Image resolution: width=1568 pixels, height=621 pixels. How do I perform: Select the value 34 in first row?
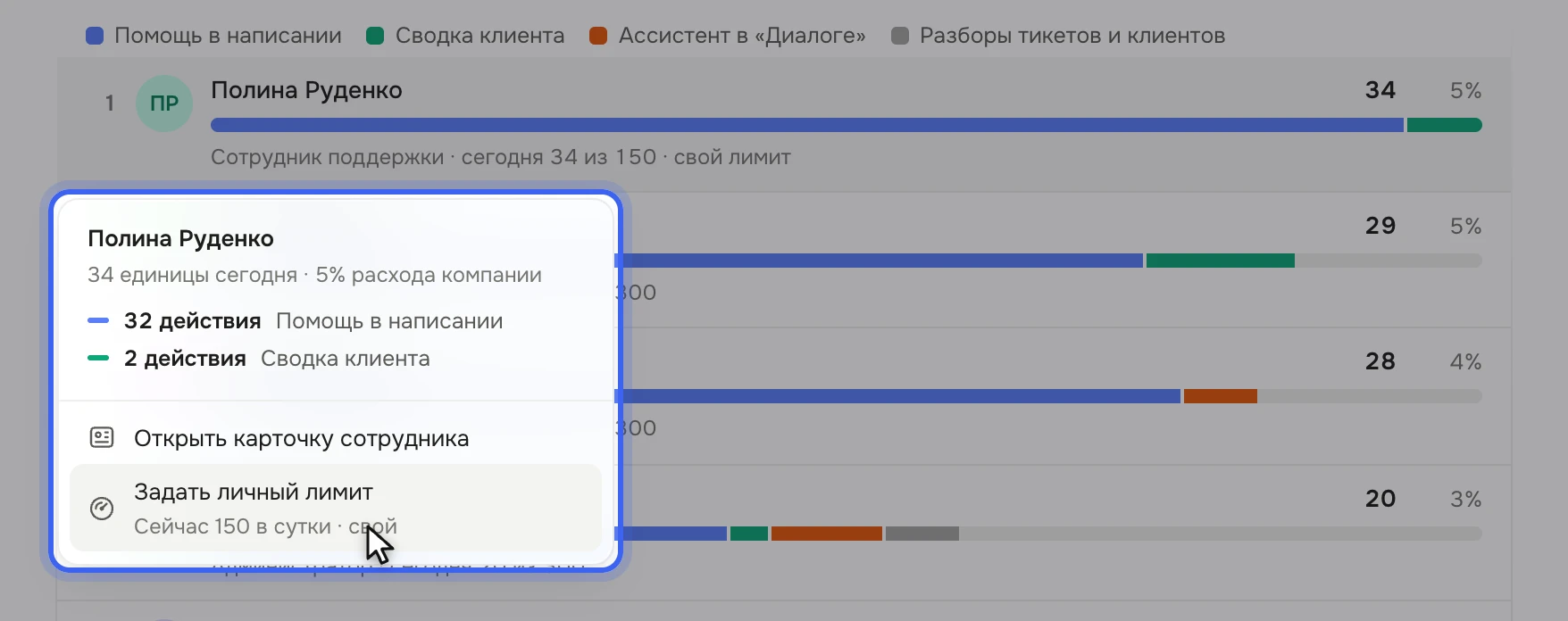click(1380, 90)
